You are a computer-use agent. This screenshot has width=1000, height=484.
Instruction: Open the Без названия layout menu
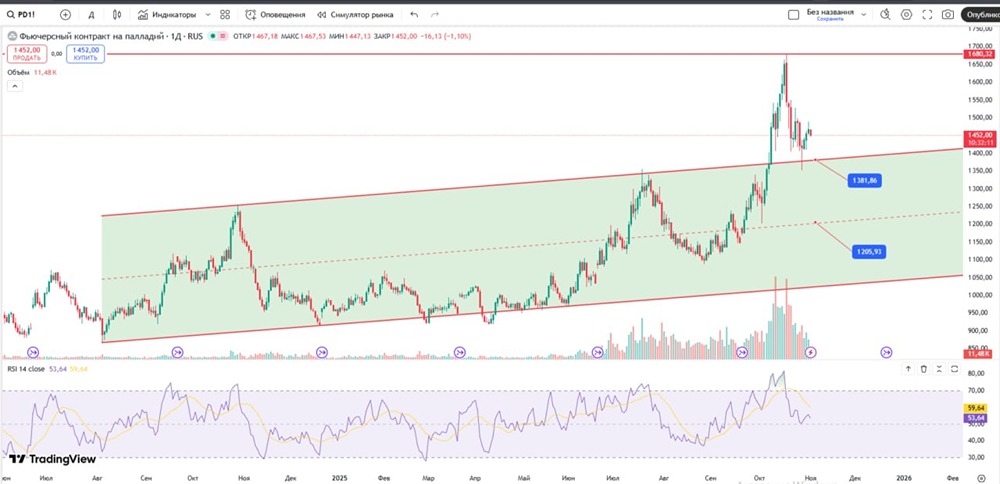(835, 15)
